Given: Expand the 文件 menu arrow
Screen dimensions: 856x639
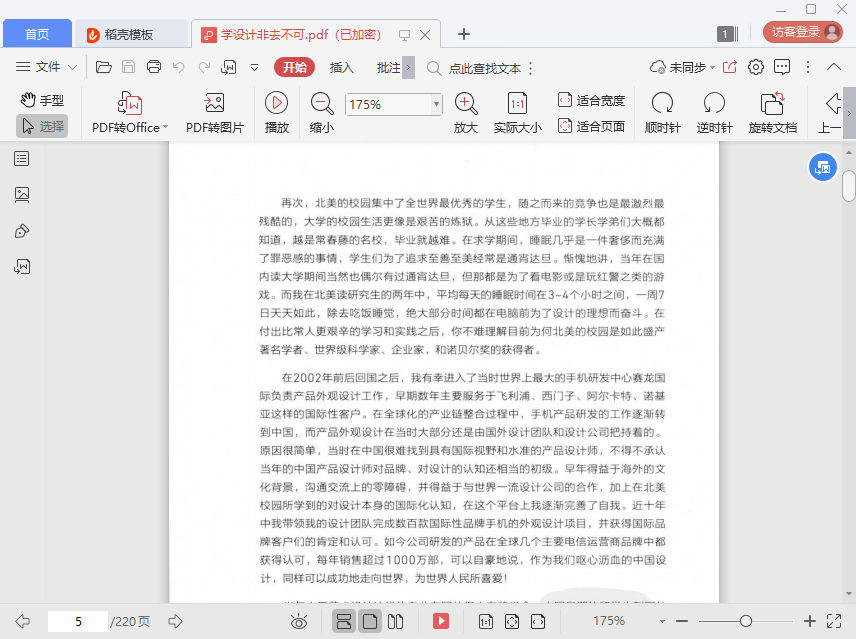Looking at the screenshot, I should click(x=72, y=68).
